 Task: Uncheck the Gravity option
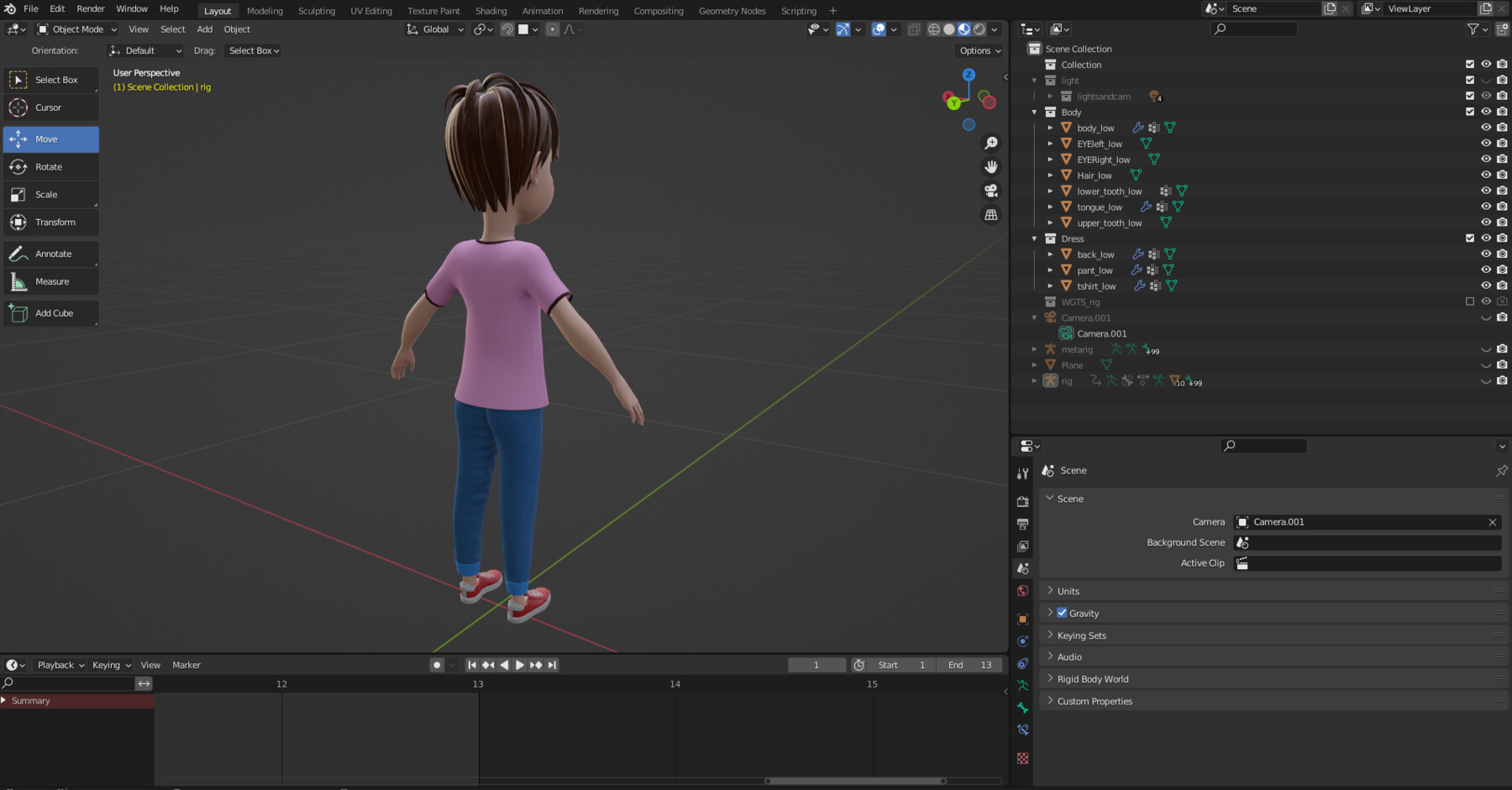1063,613
